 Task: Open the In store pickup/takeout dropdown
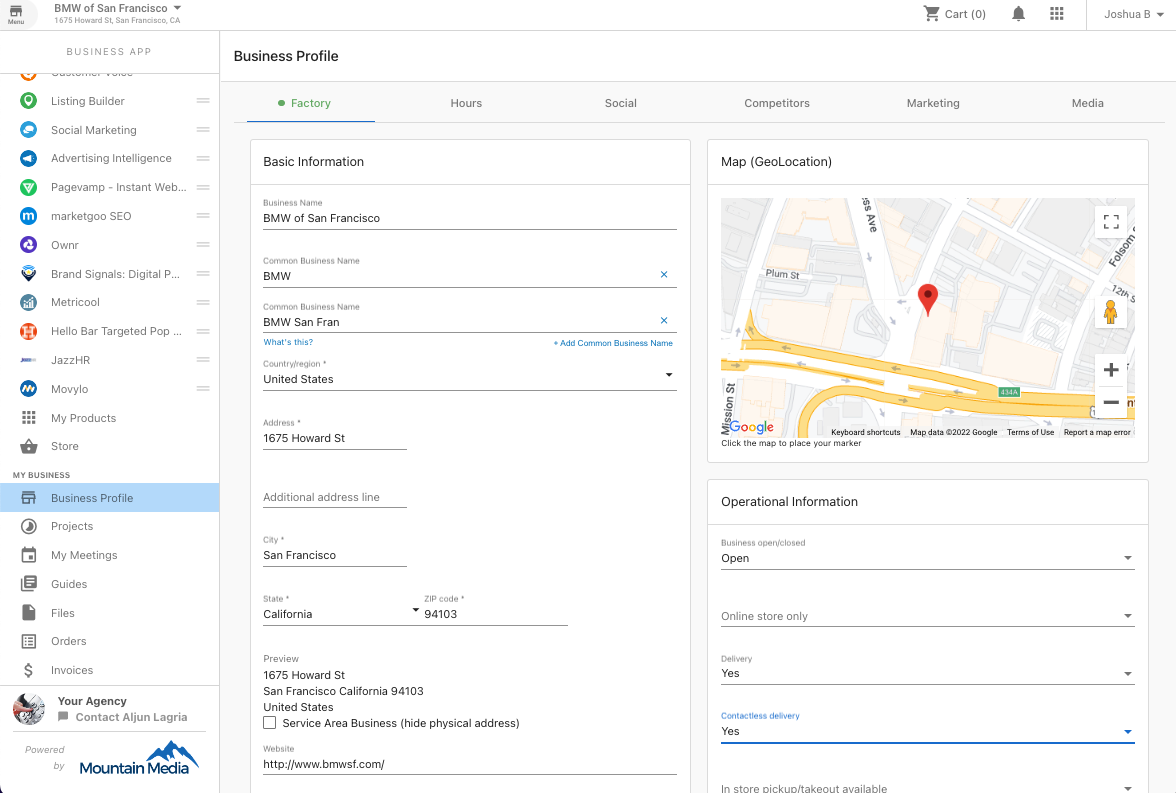click(927, 786)
